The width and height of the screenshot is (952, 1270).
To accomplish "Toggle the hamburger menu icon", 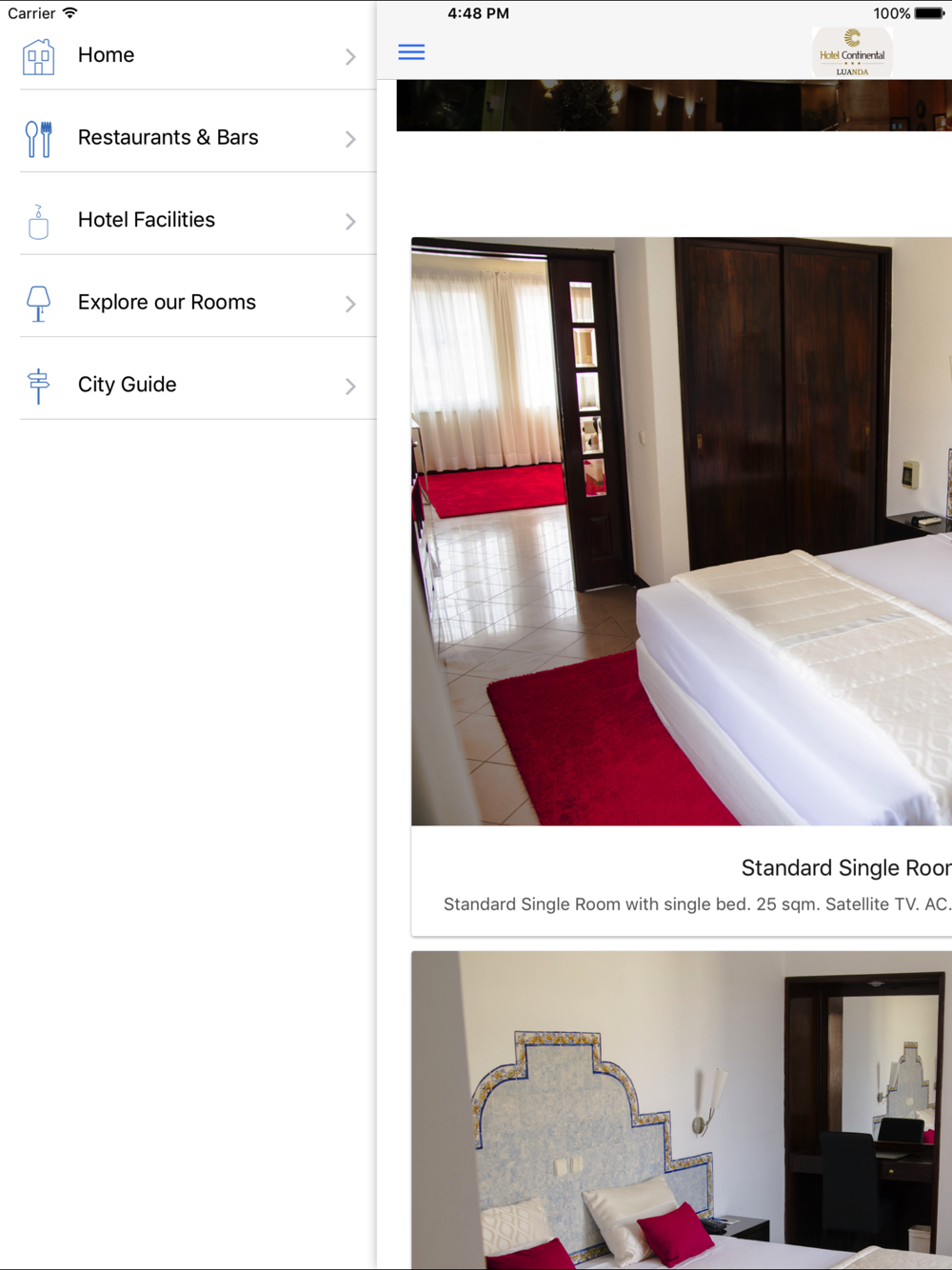I will pos(411,51).
